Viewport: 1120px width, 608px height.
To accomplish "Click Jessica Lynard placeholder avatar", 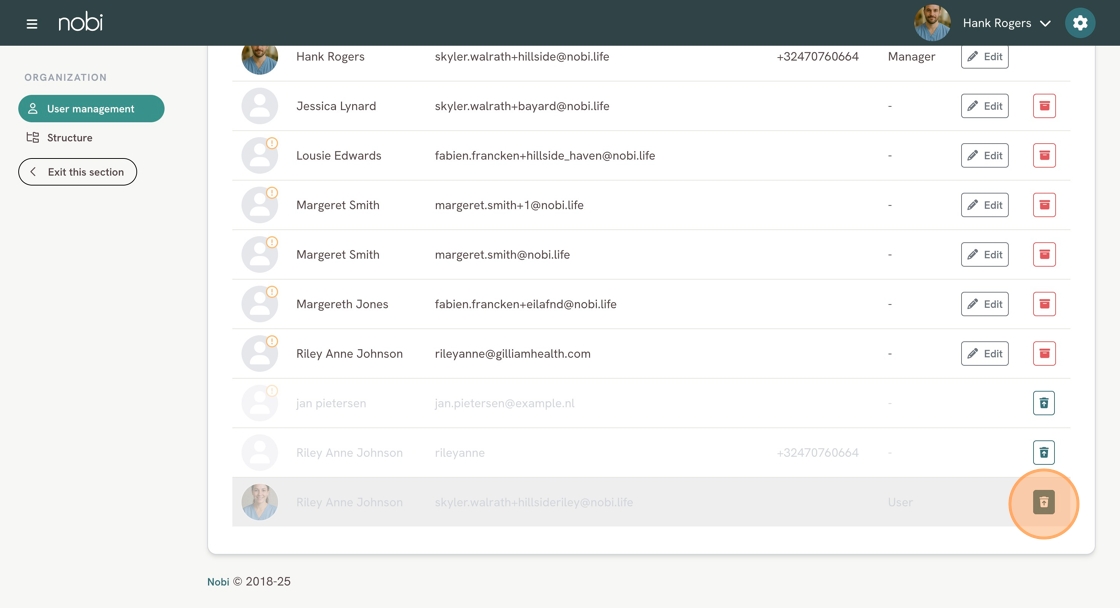I will 259,106.
